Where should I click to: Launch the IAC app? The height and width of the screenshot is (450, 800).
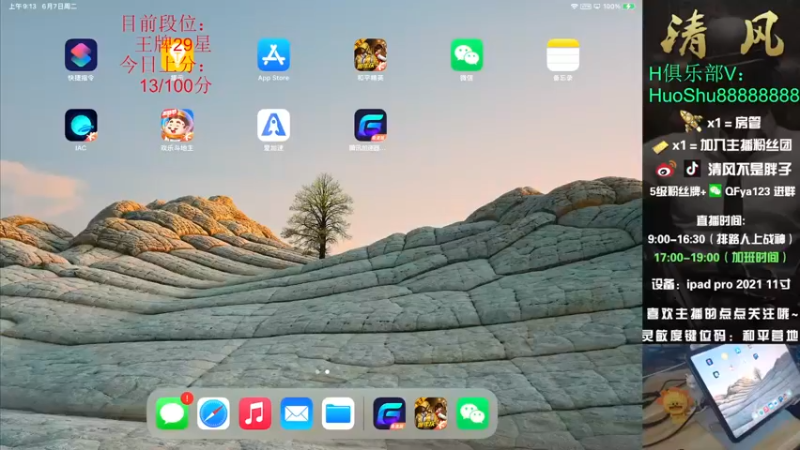(81, 125)
